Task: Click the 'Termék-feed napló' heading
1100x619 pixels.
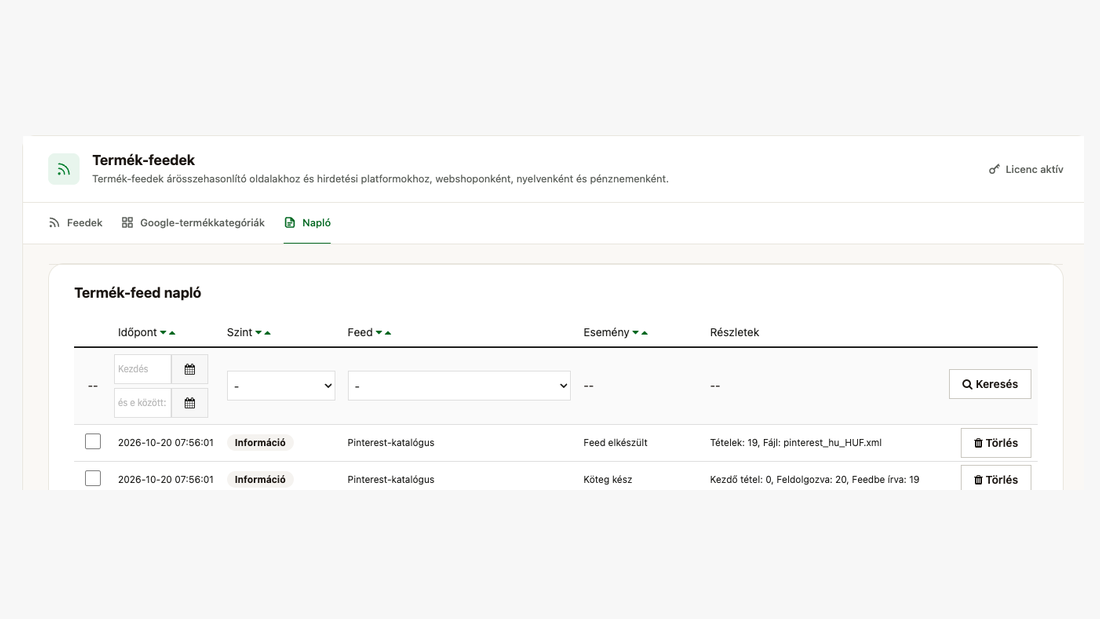Action: [138, 293]
